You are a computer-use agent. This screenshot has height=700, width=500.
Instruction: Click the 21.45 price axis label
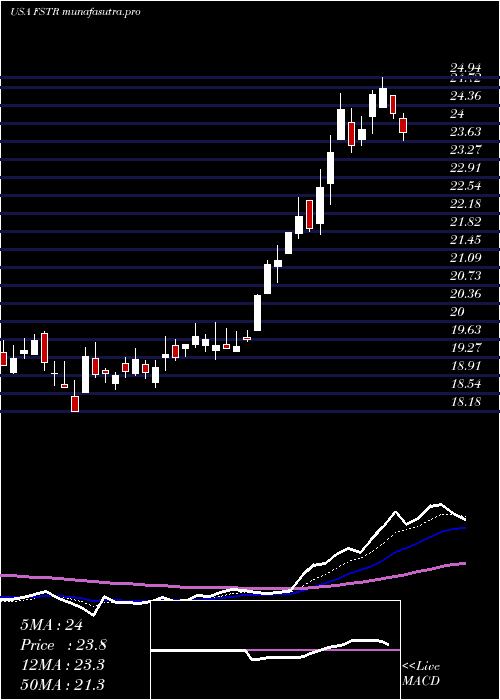tap(466, 240)
